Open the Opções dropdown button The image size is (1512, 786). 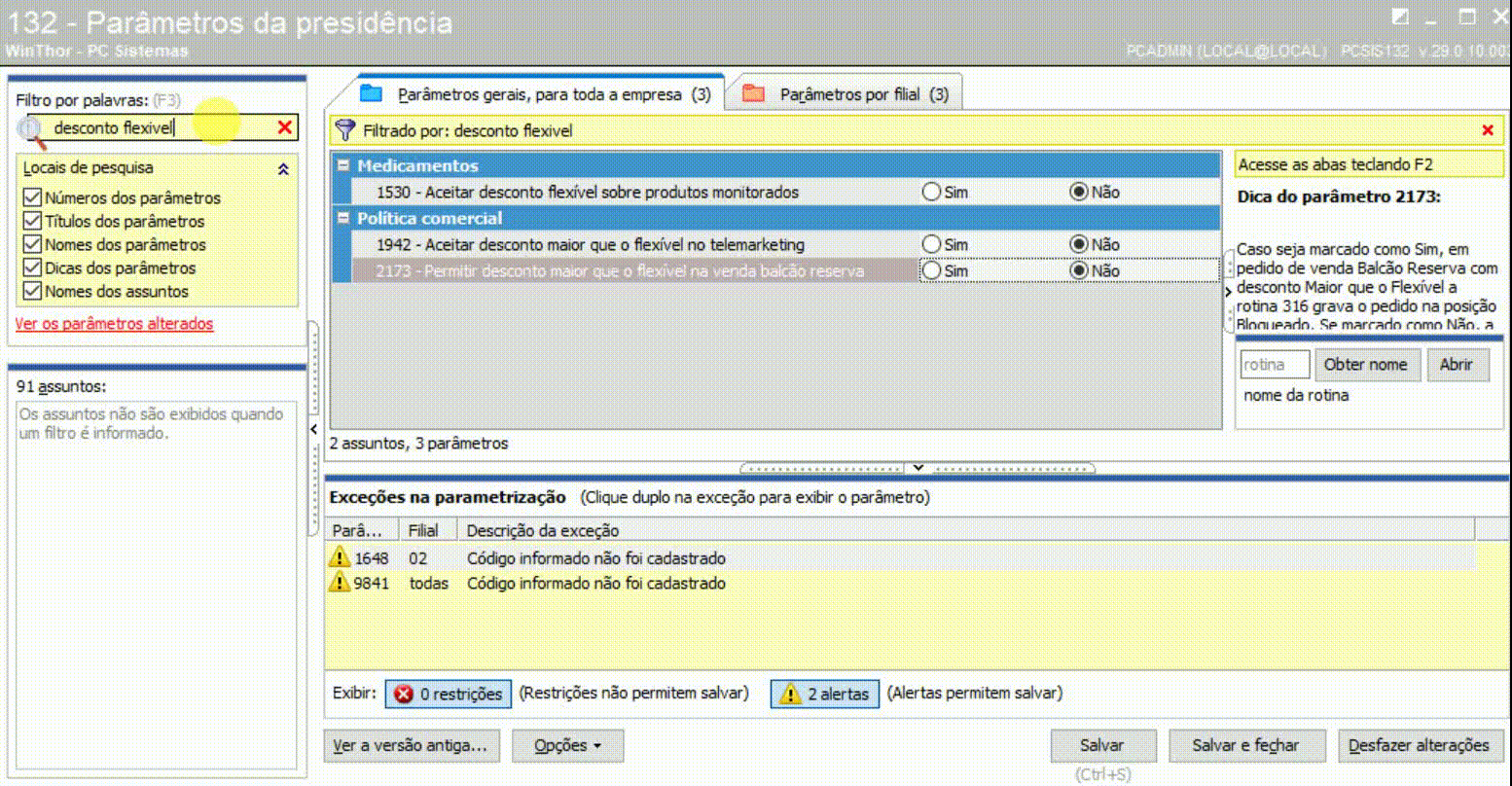pyautogui.click(x=567, y=746)
